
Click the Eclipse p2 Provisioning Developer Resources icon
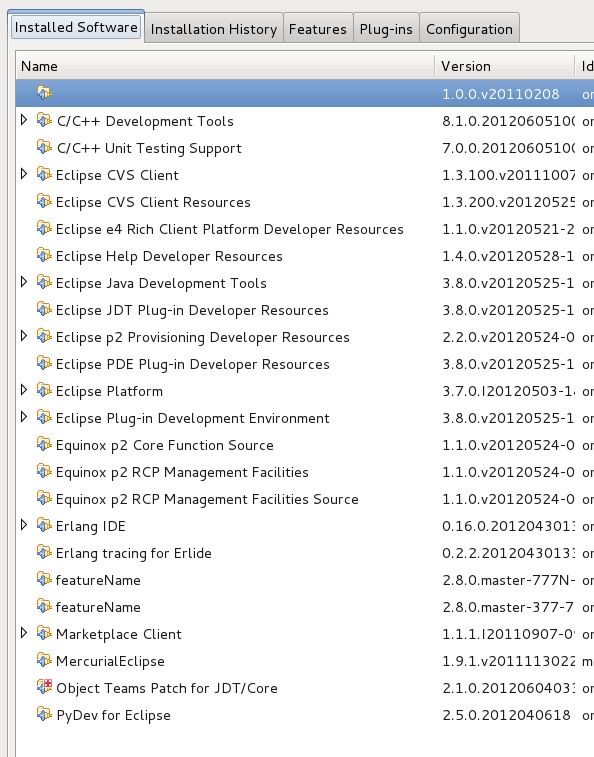coord(44,336)
